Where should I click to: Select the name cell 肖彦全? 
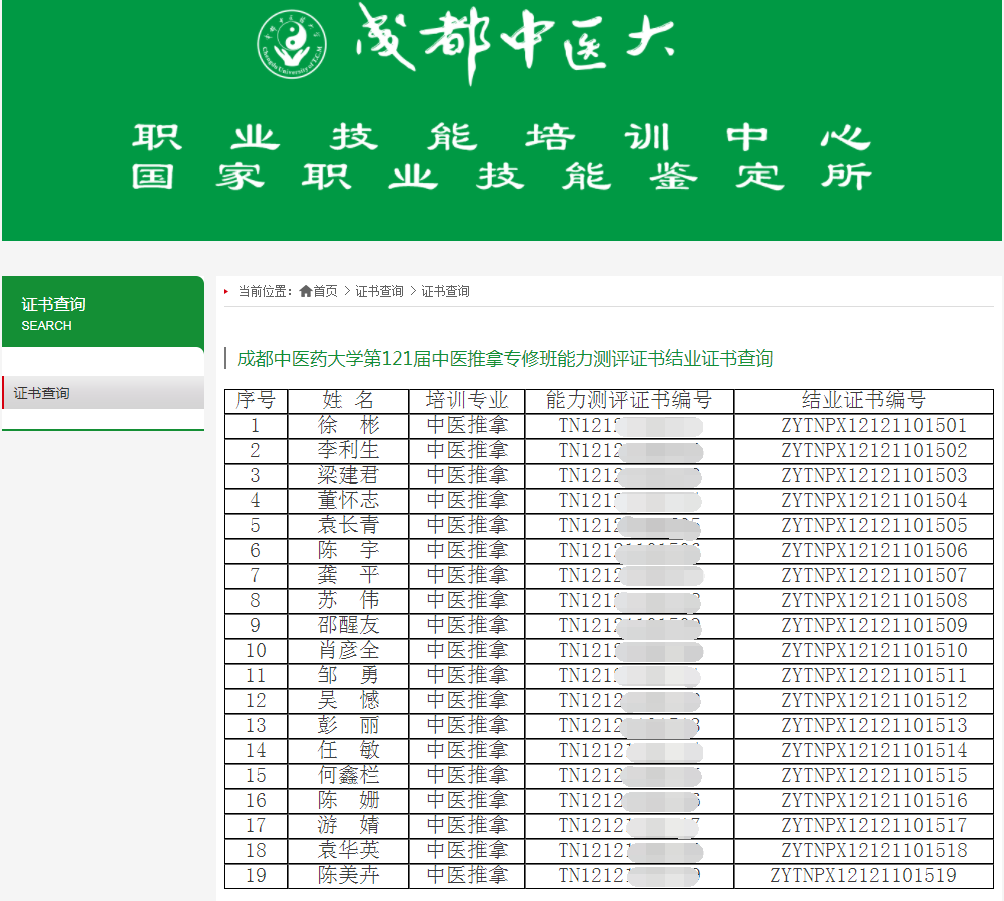[x=348, y=650]
